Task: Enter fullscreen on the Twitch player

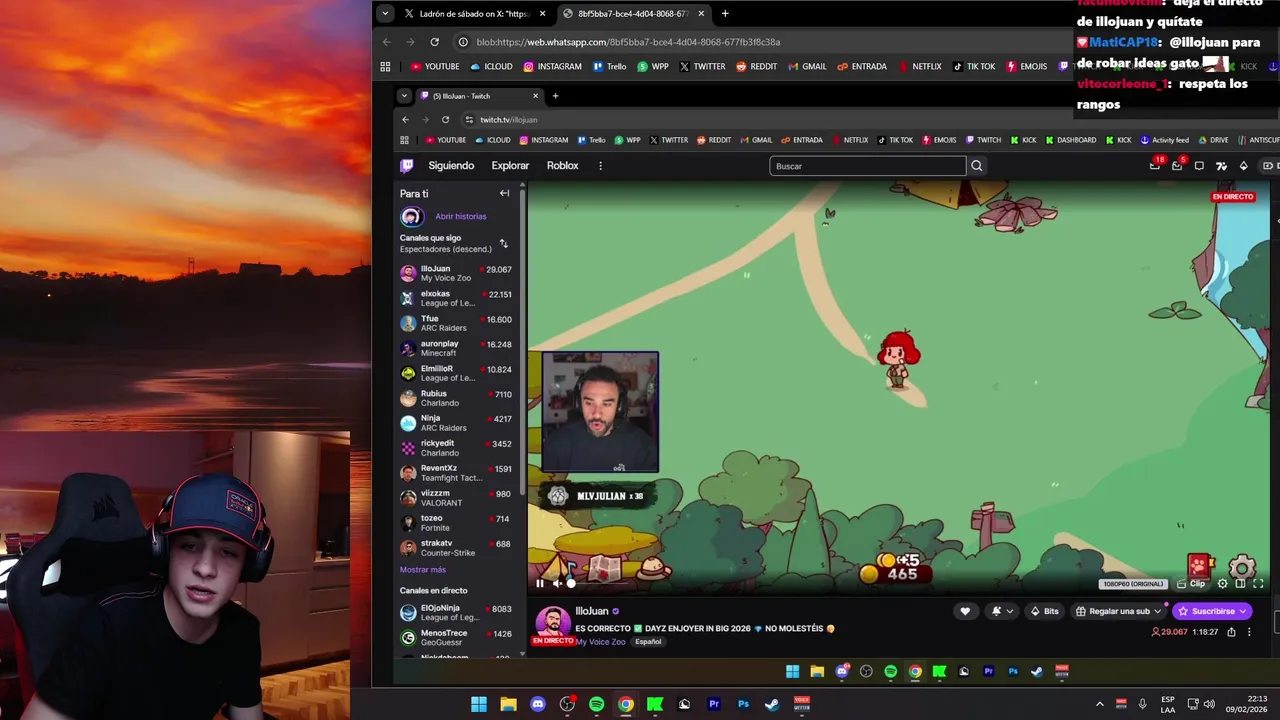Action: pos(1258,584)
